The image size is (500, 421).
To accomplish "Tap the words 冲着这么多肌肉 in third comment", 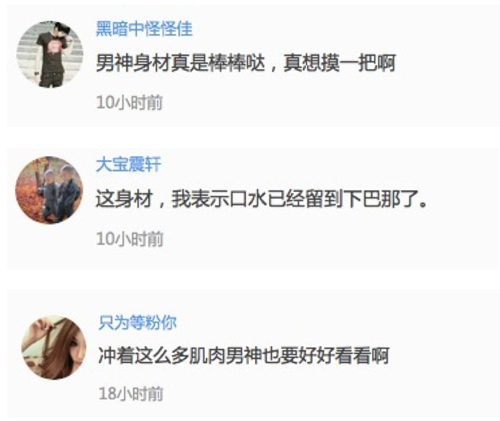I will click(x=162, y=355).
